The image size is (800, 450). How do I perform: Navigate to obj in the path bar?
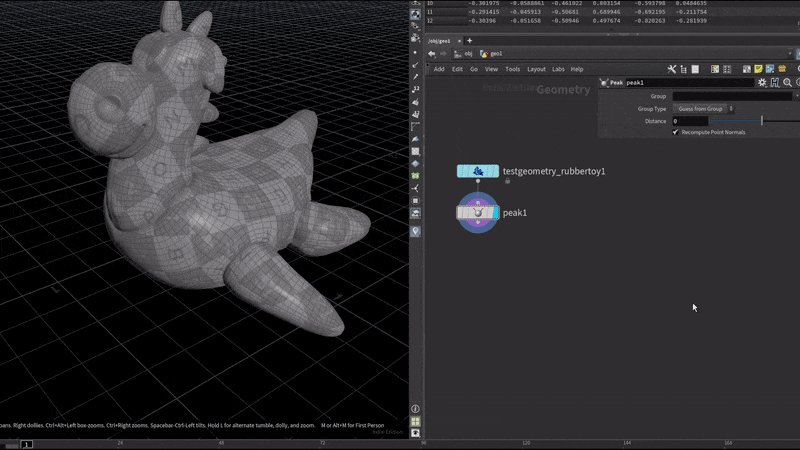[463, 54]
